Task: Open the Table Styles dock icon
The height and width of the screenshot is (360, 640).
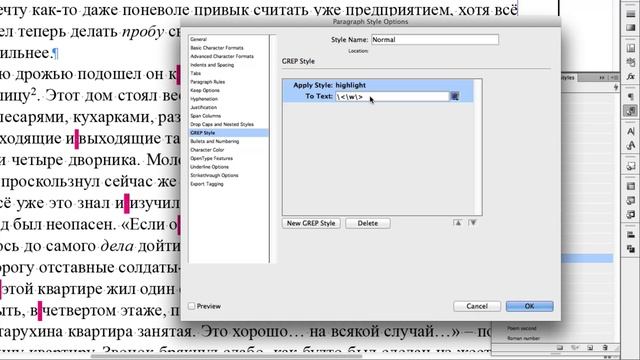Action: point(631,200)
